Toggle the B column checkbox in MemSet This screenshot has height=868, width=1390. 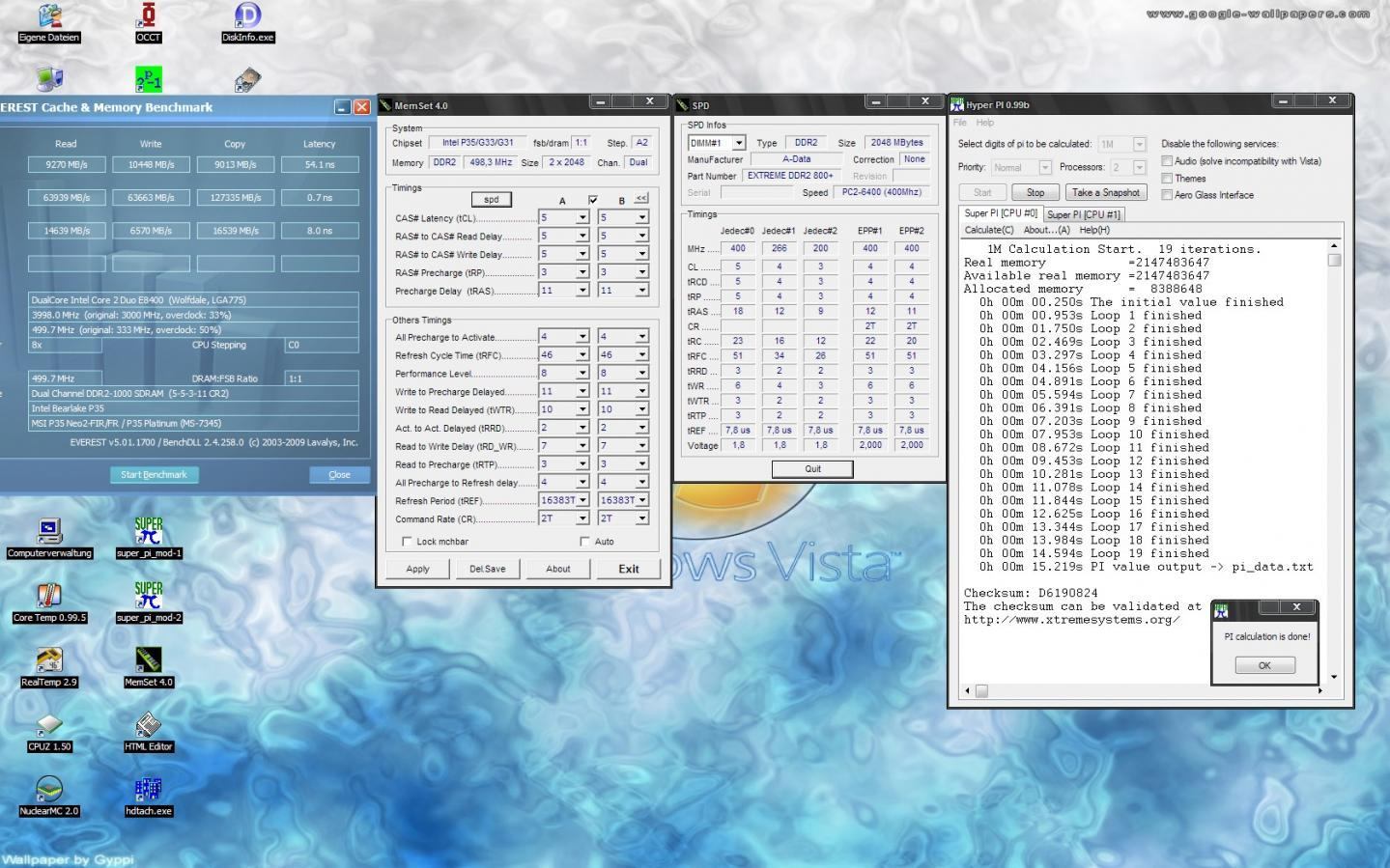click(593, 200)
